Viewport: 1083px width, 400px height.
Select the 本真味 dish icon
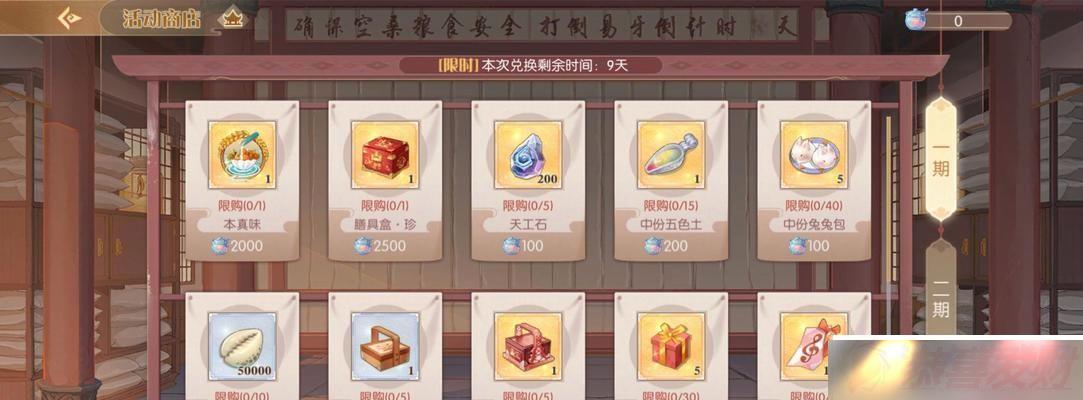pyautogui.click(x=242, y=155)
